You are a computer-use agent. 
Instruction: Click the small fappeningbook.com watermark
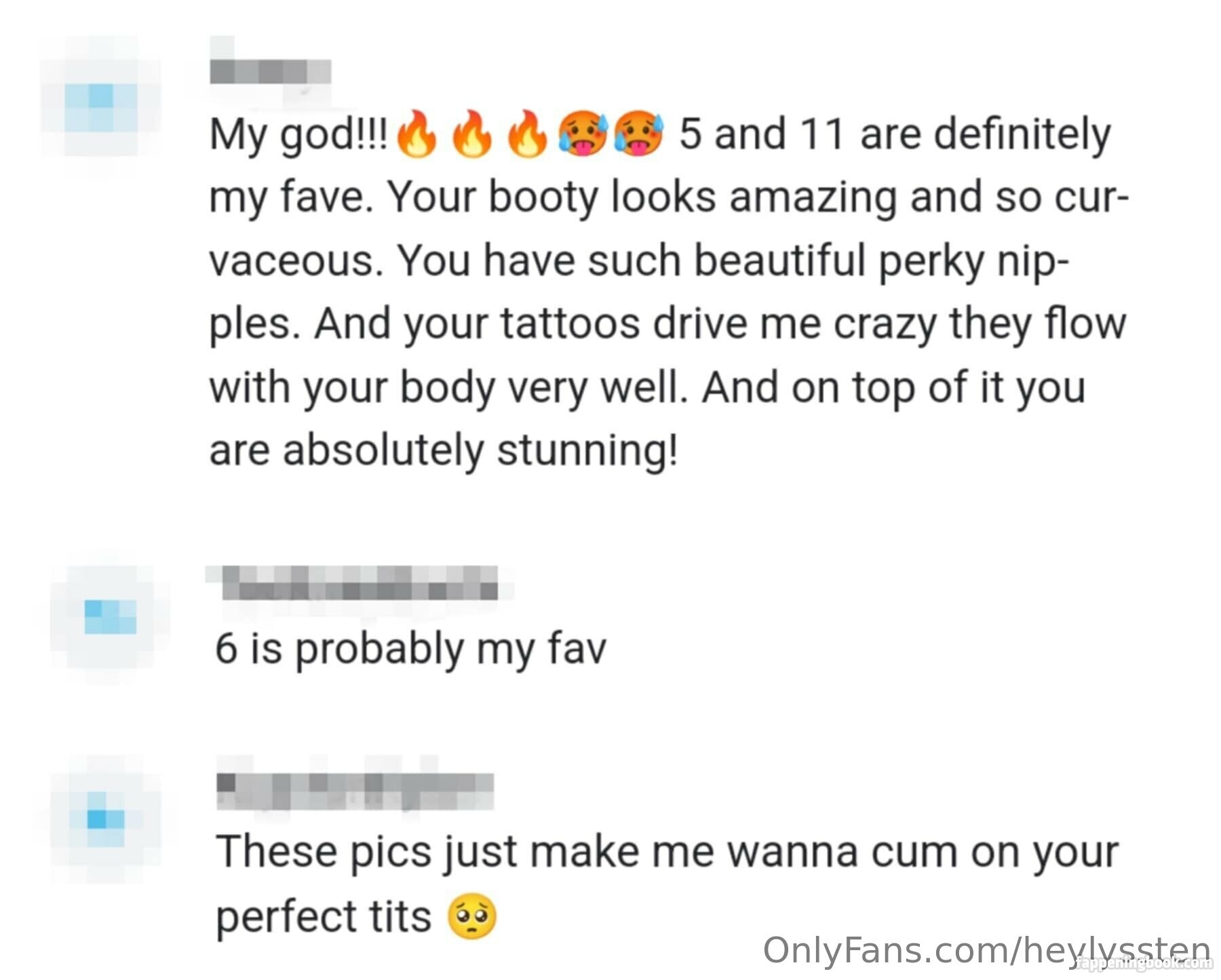click(1144, 963)
